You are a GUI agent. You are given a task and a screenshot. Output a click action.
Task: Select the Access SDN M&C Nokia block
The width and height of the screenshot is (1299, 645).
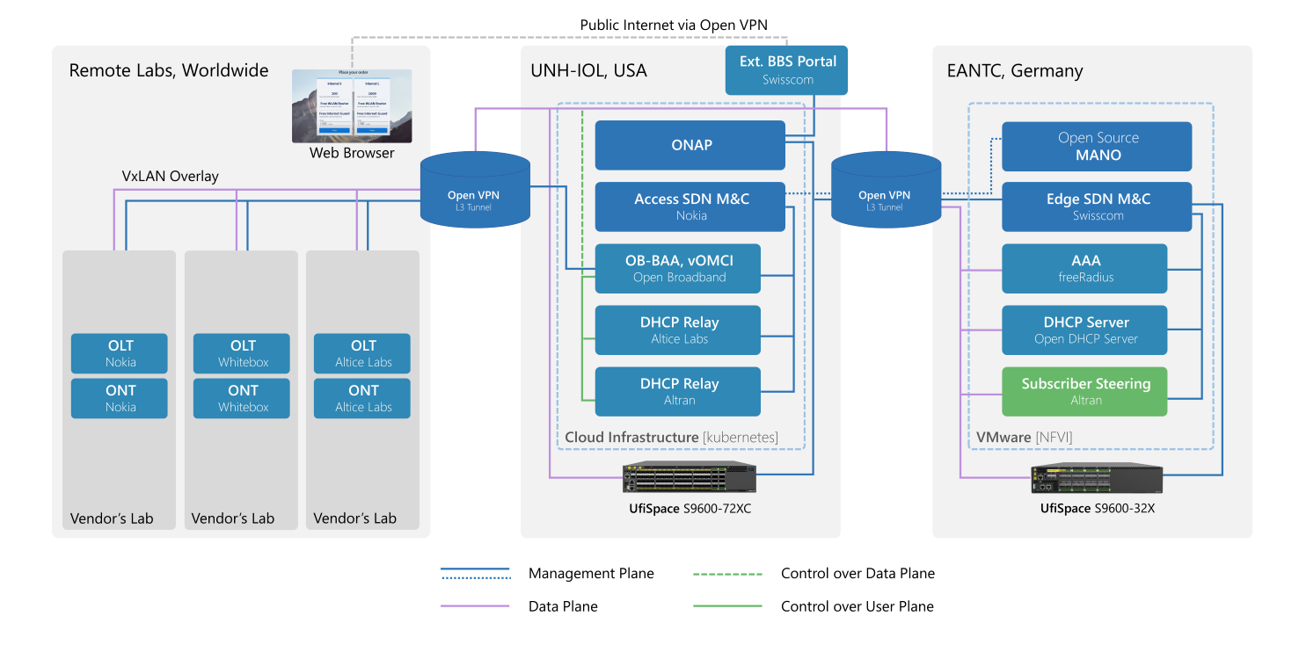[x=691, y=206]
